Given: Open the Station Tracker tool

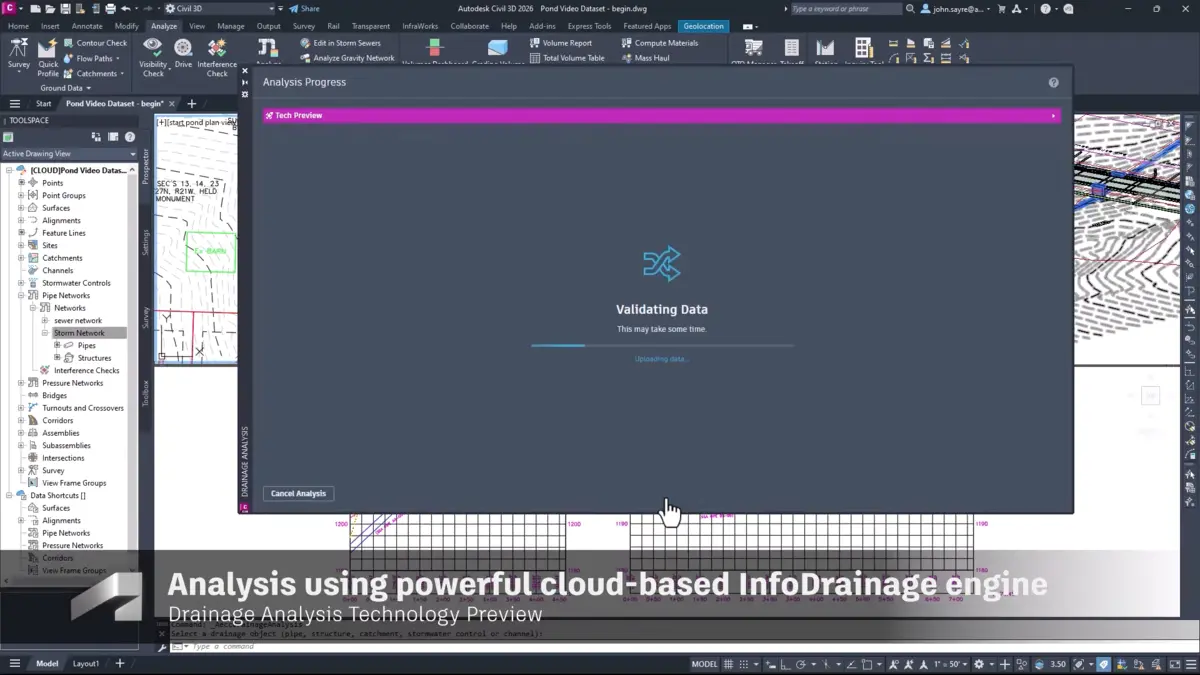Looking at the screenshot, I should tap(825, 52).
